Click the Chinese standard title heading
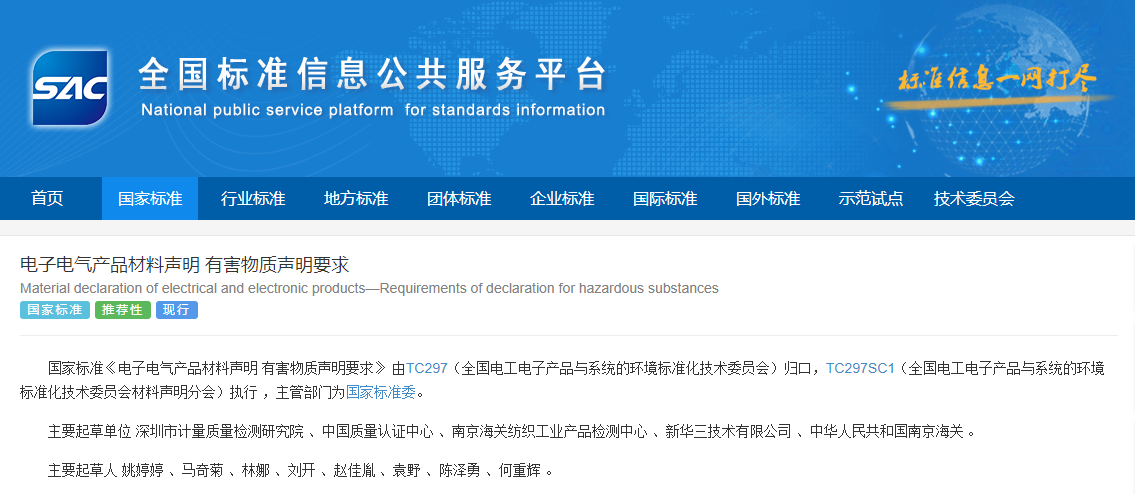 pos(185,265)
